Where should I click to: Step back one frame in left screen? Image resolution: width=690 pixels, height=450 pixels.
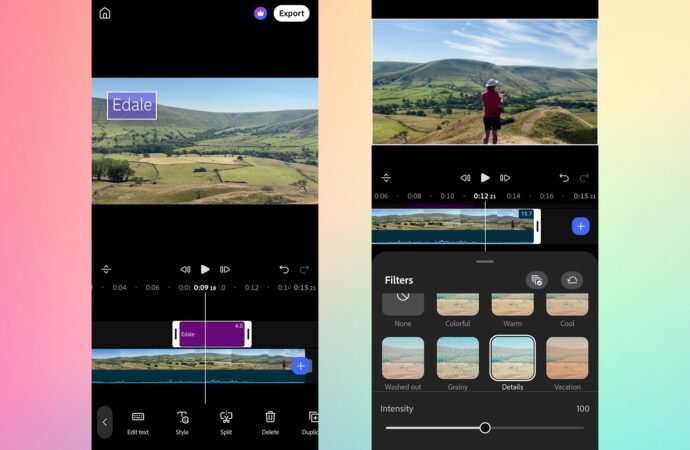185,269
